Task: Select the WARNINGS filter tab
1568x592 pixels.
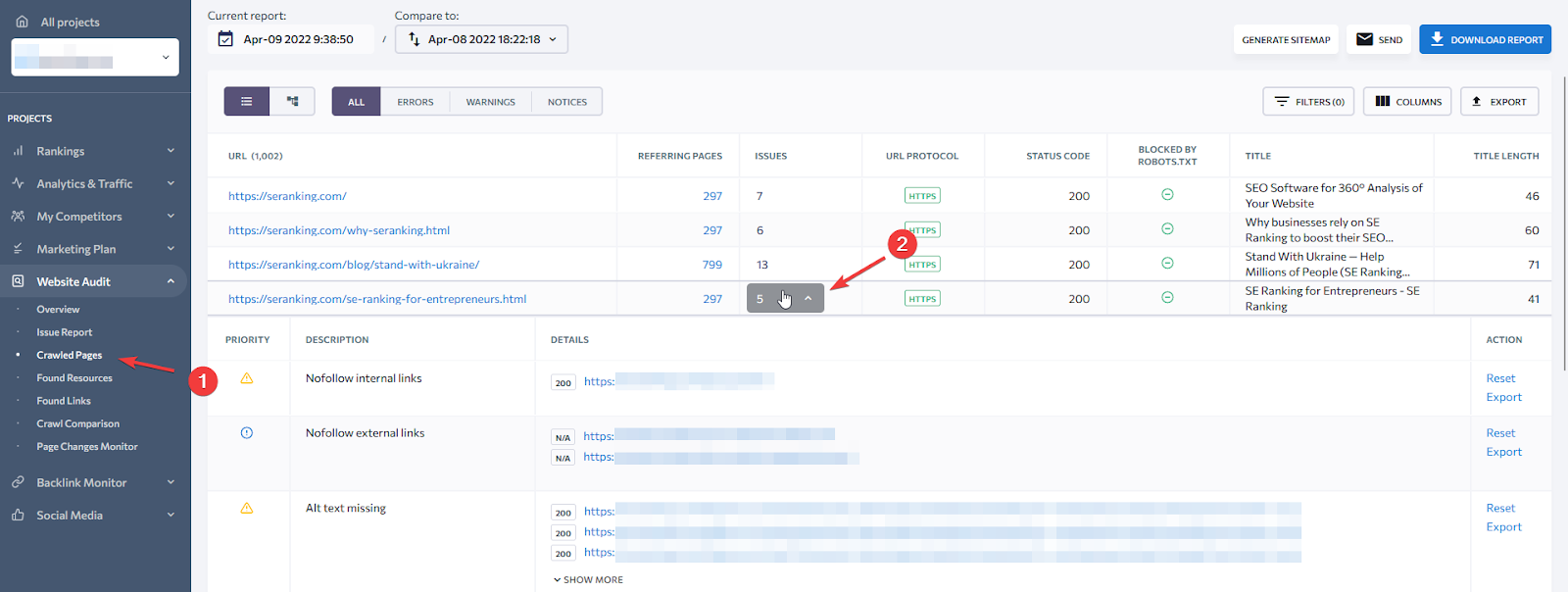Action: (491, 102)
